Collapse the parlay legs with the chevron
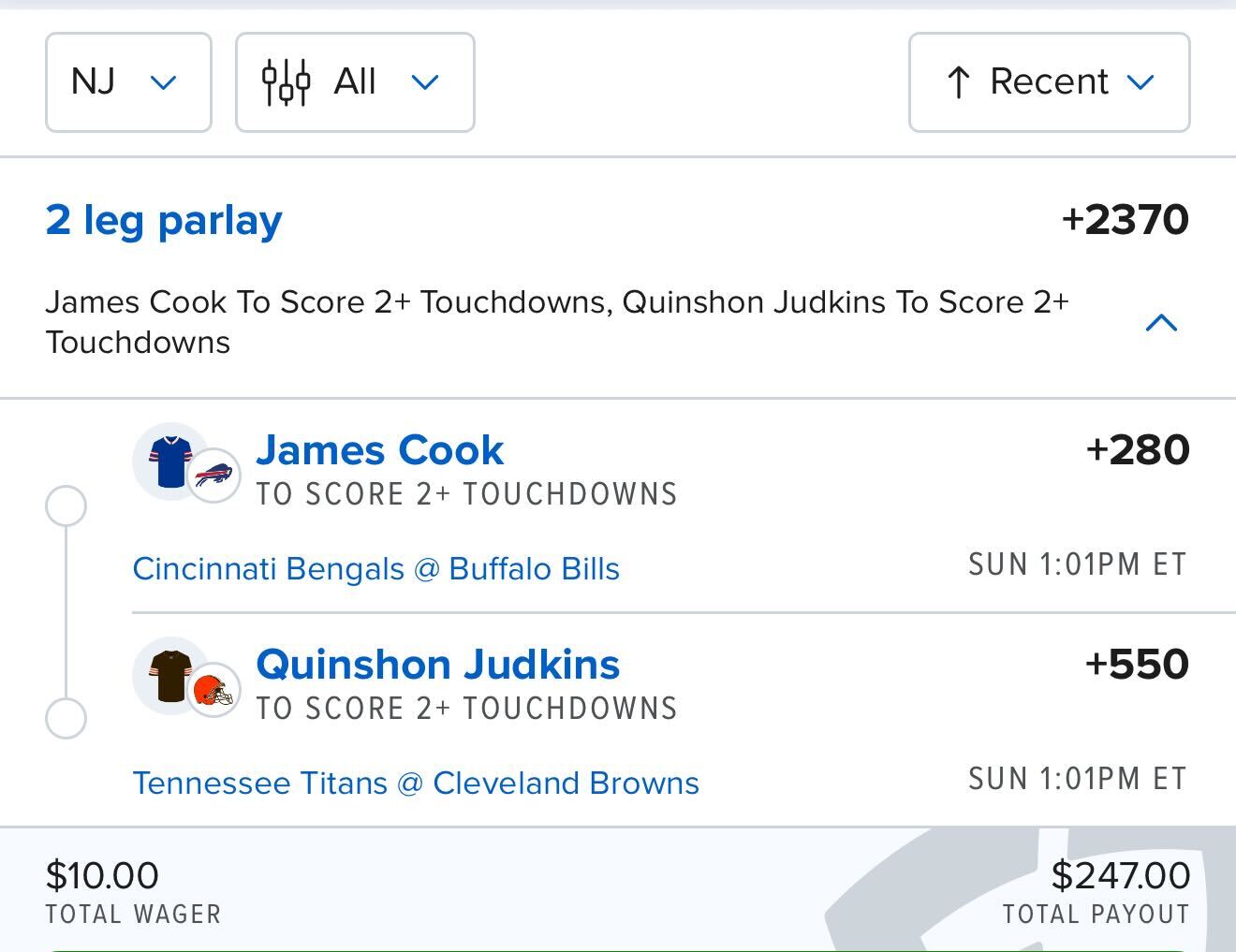Screen dimensions: 1236x952 pos(1161,323)
